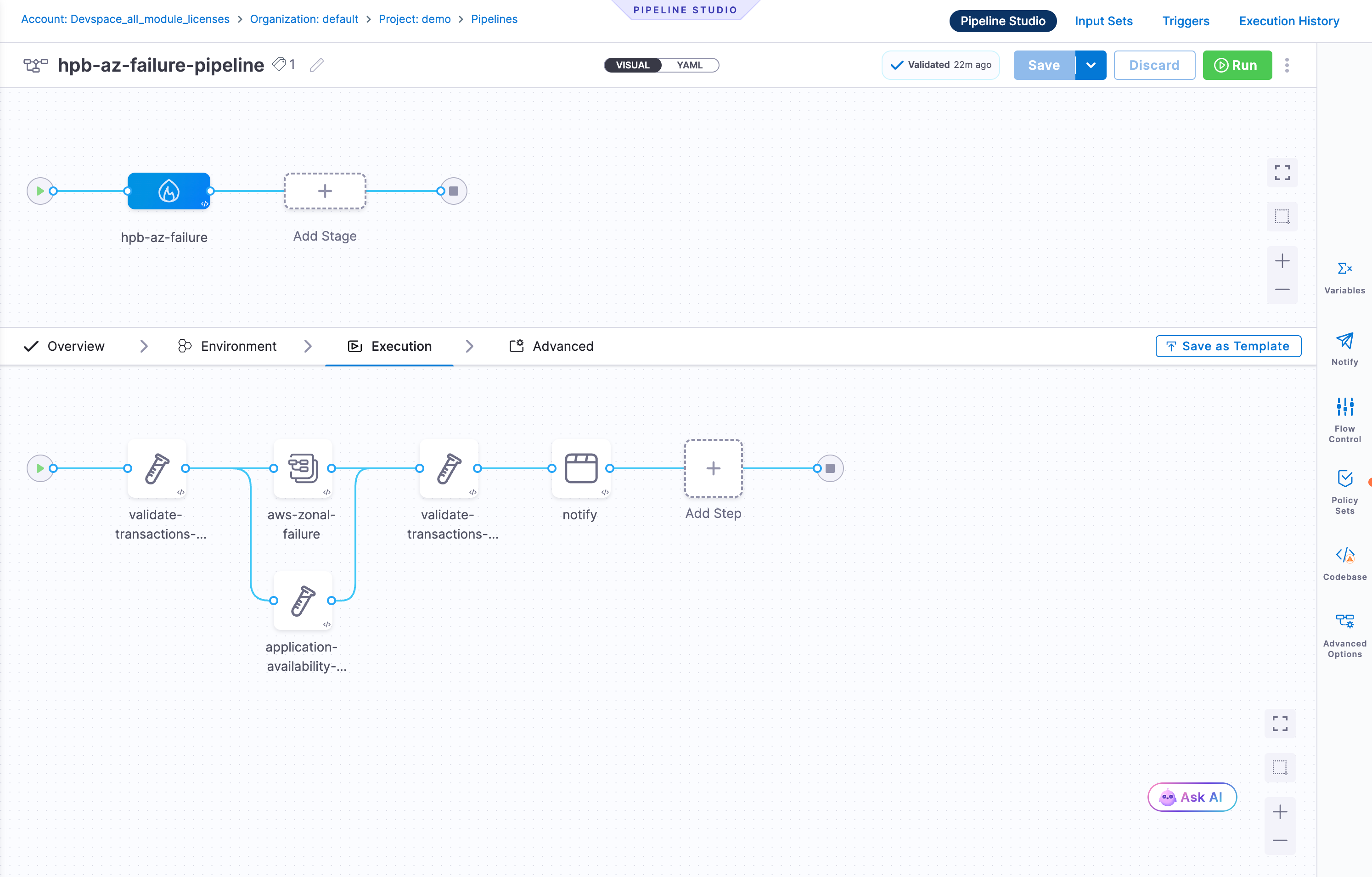1372x877 pixels.
Task: Run the pipeline
Action: [x=1237, y=65]
